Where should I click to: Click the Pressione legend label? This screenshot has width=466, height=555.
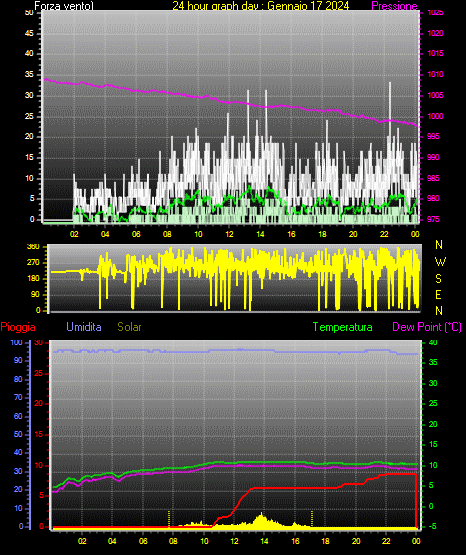[x=394, y=6]
